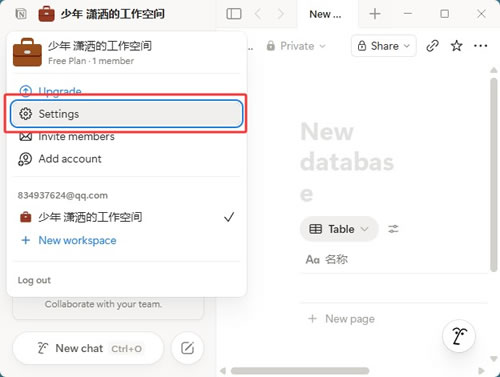
Task: Click the small red briefcase in workspace list
Action: (25, 217)
